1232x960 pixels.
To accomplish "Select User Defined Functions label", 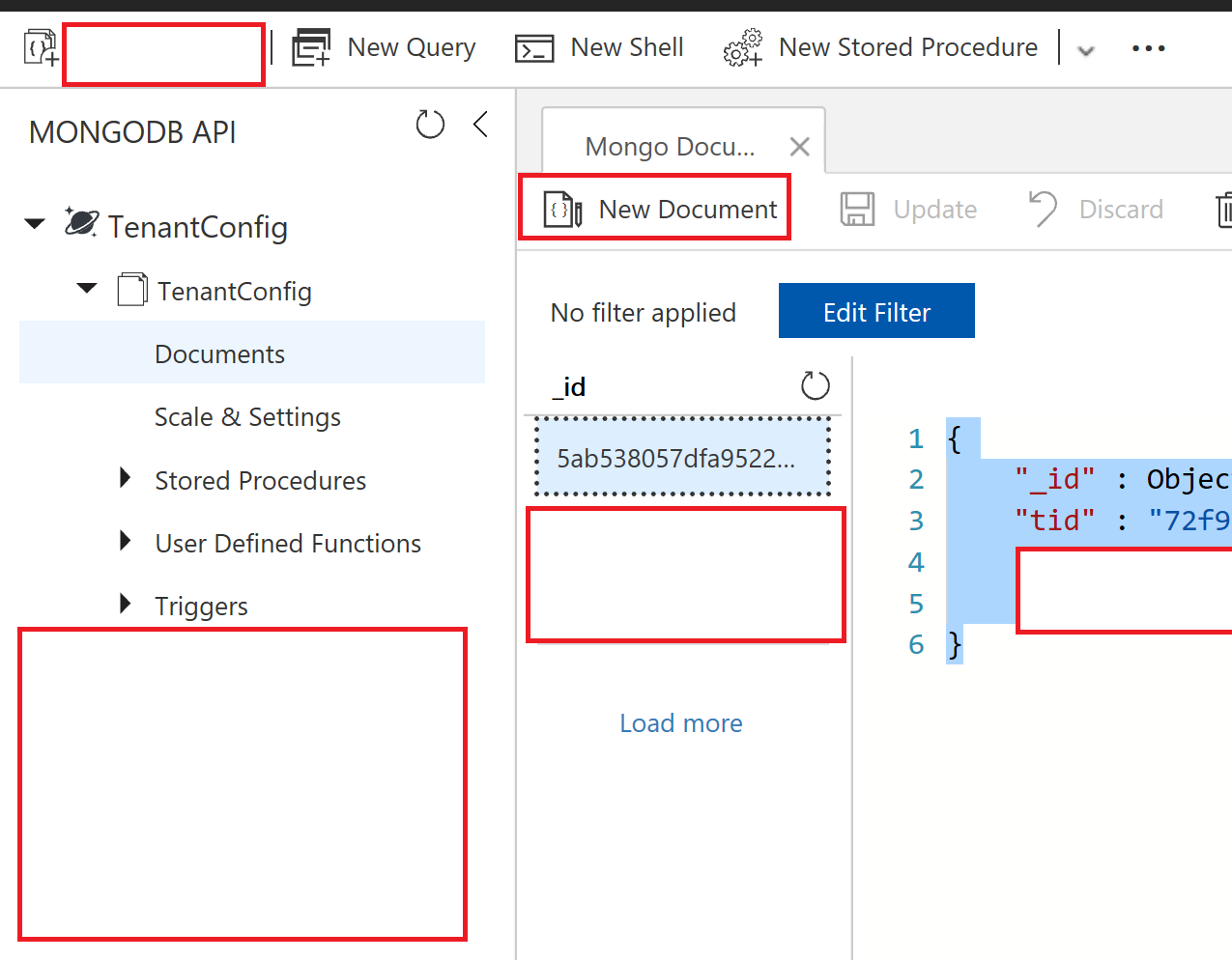I will (x=288, y=544).
